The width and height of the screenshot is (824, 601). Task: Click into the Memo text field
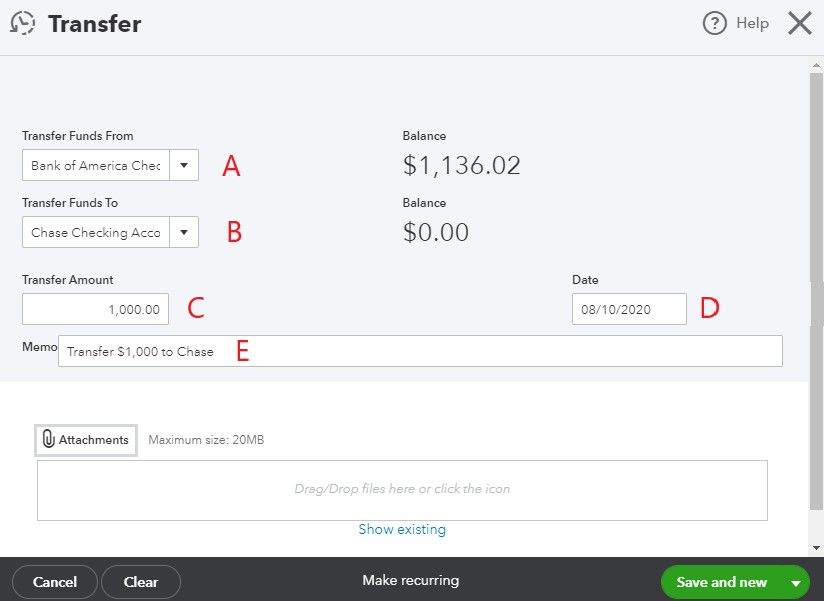pos(420,351)
